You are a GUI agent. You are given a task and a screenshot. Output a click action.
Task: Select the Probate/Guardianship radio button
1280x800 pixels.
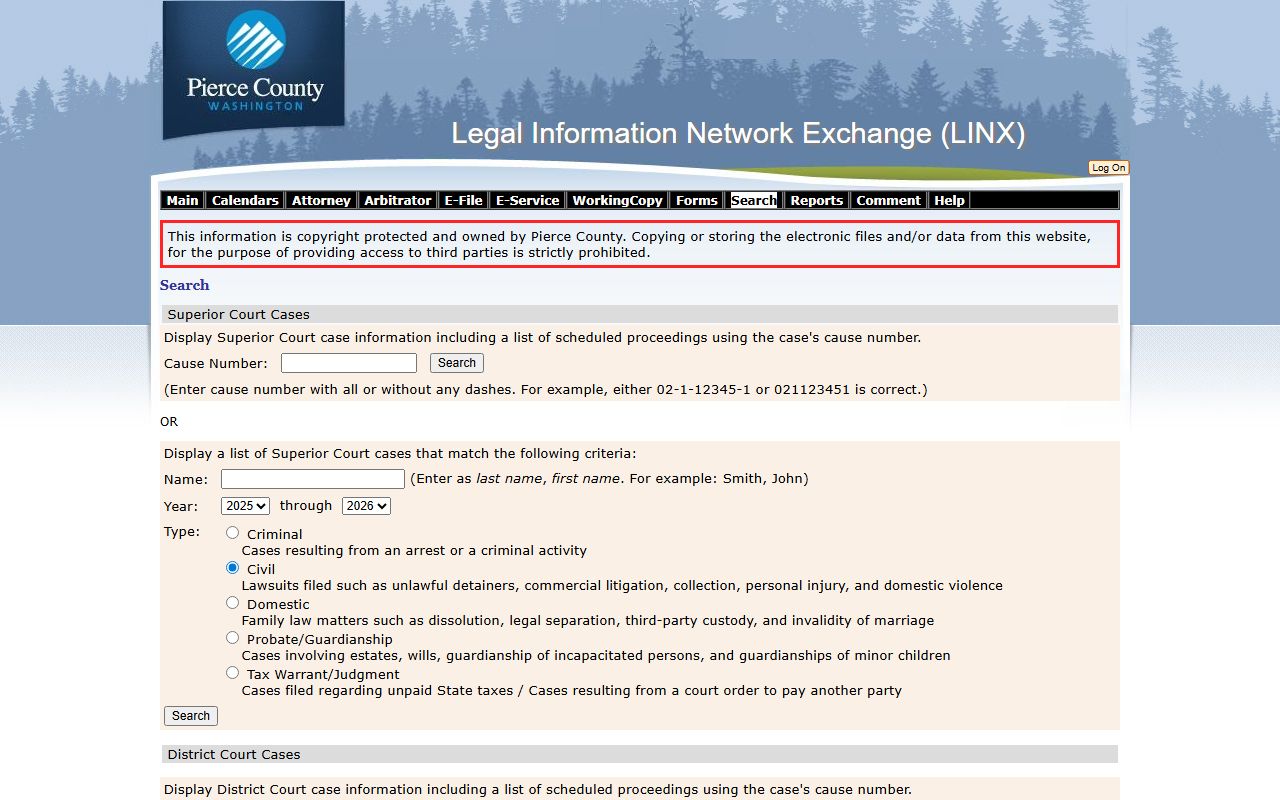(233, 638)
